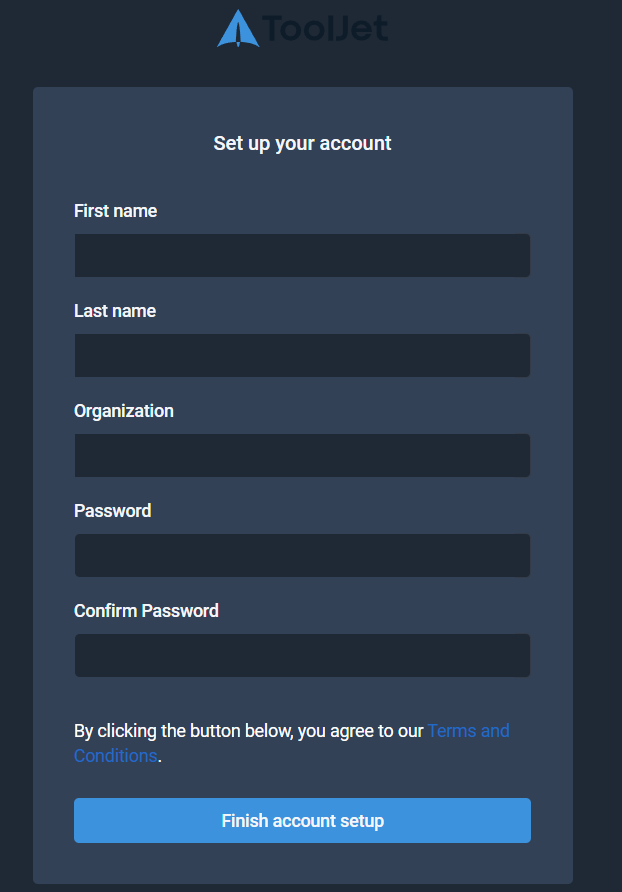Viewport: 622px width, 892px height.
Task: Click the Confirm Password label
Action: [x=146, y=611]
